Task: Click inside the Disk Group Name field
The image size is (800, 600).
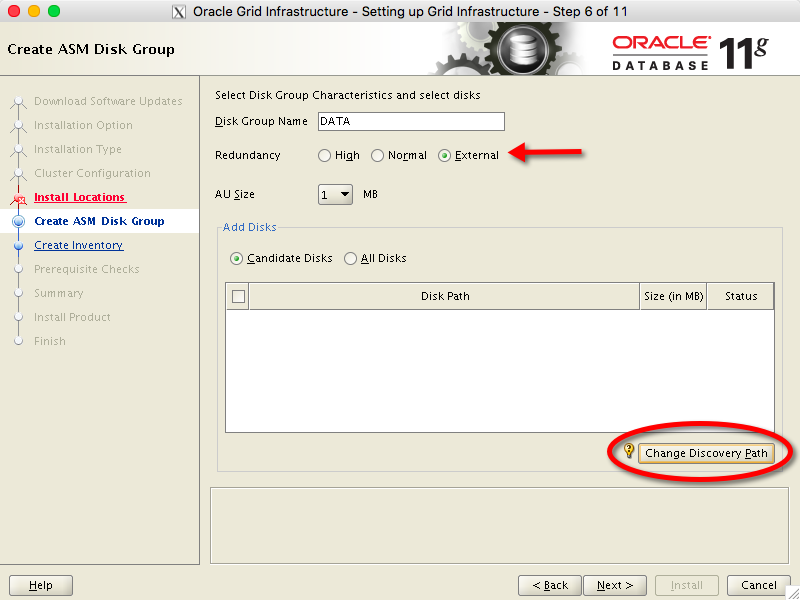Action: click(x=410, y=121)
